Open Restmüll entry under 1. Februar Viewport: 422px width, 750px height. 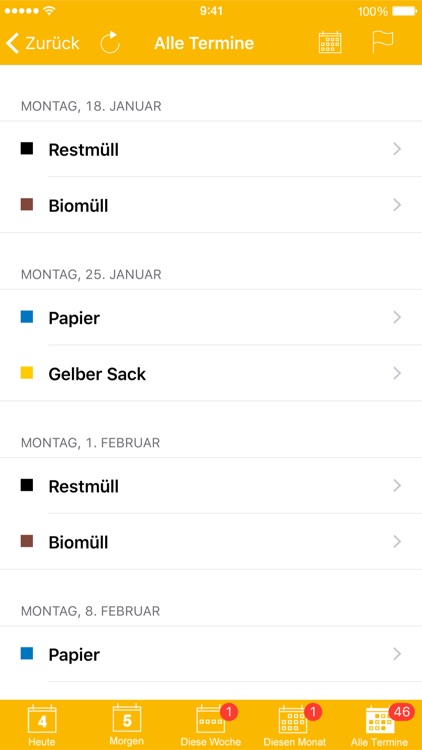(x=211, y=486)
